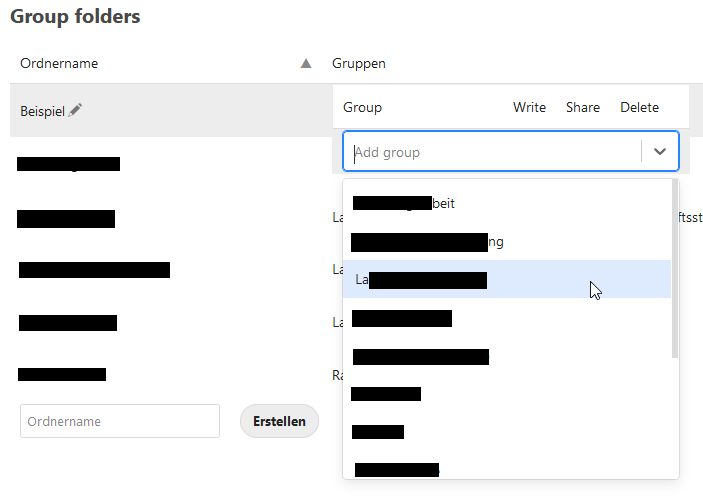The height and width of the screenshot is (499, 703).
Task: Click the Group column label
Action: (x=362, y=107)
